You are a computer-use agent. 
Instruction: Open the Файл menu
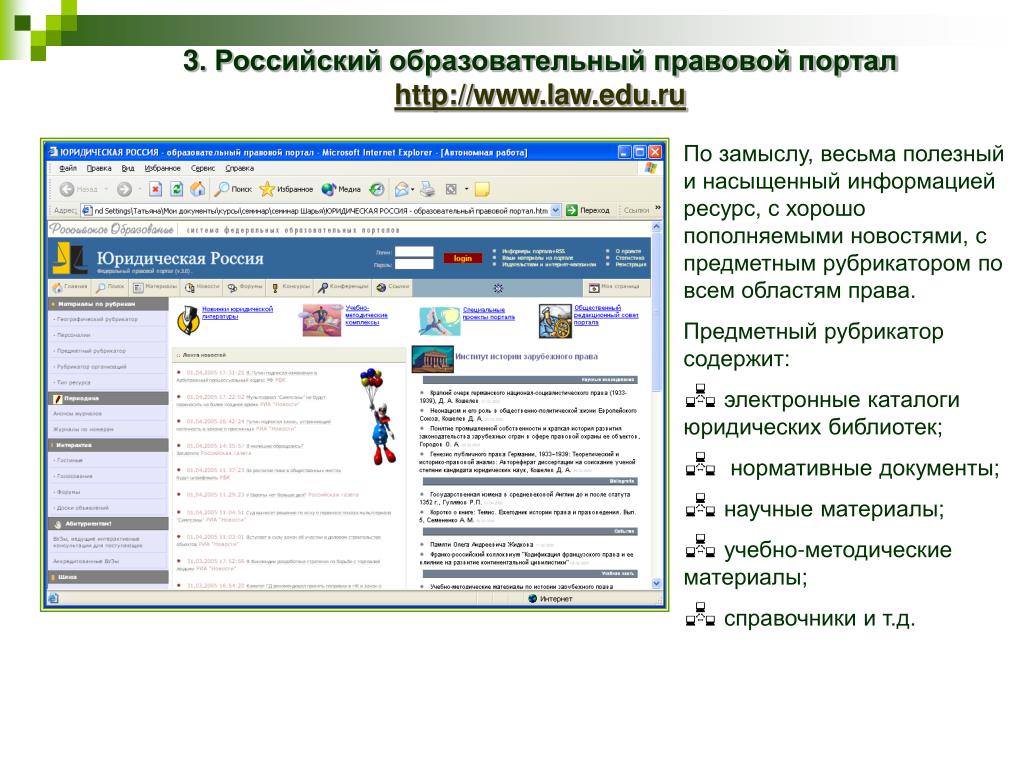tap(68, 168)
